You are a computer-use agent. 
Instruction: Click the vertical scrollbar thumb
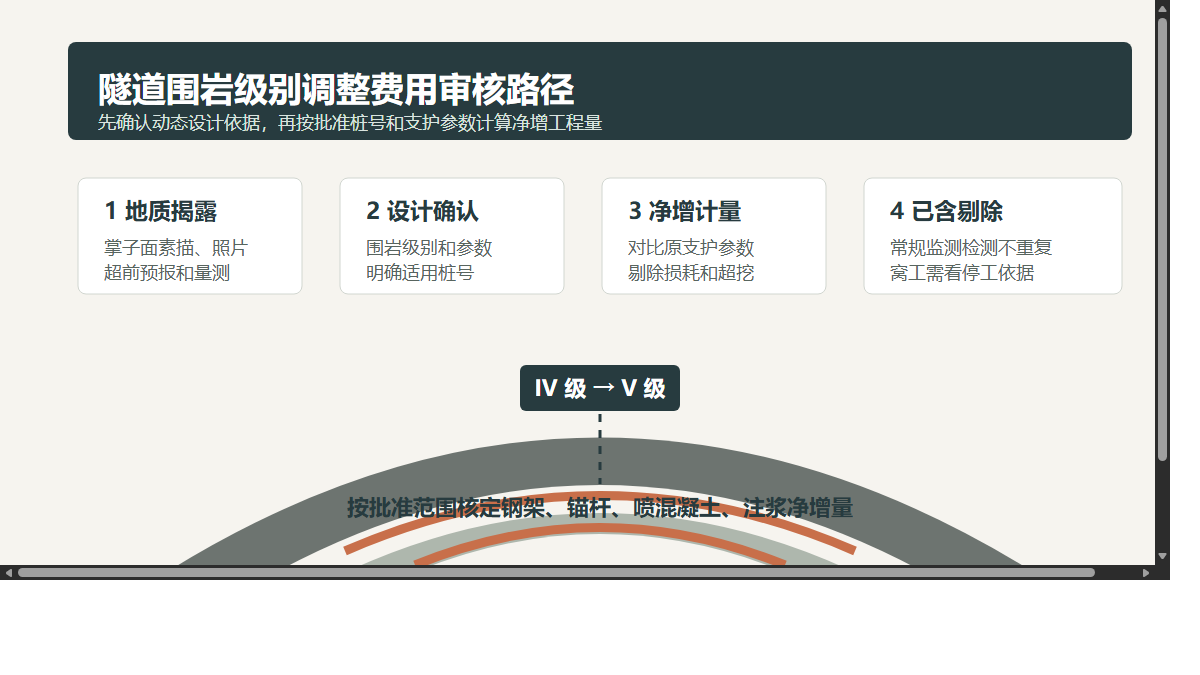click(x=1162, y=239)
